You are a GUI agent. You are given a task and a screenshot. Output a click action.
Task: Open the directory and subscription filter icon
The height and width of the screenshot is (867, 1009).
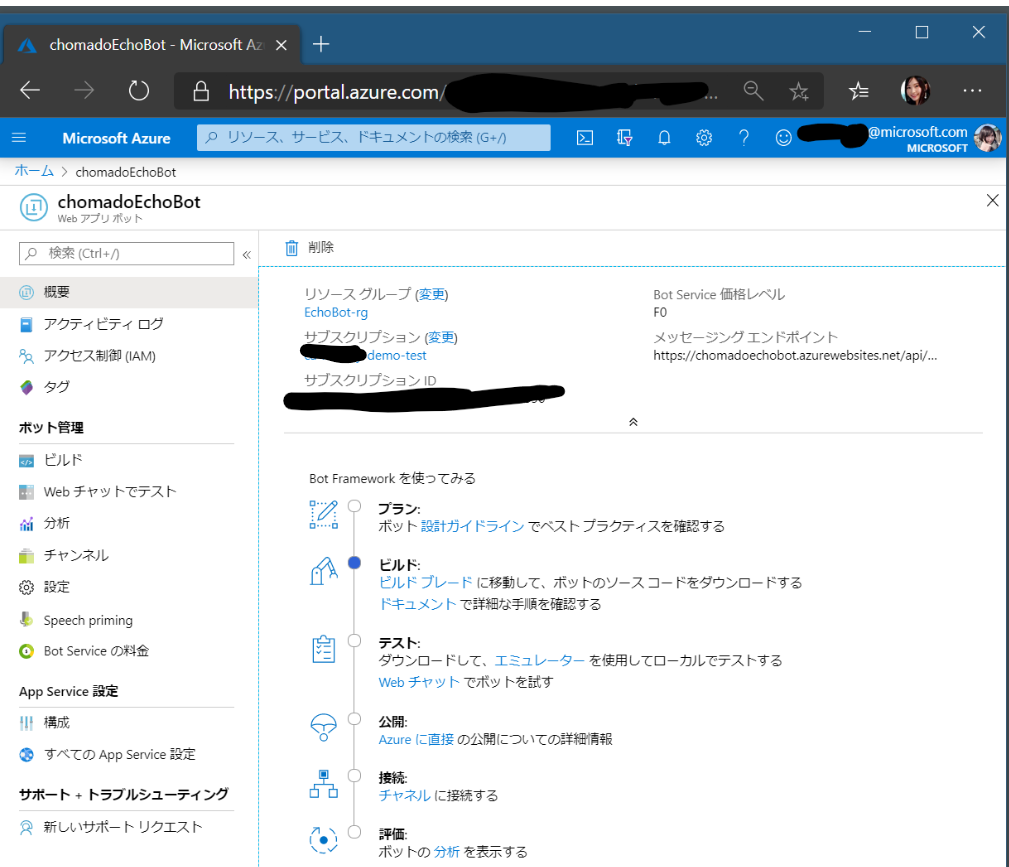point(624,138)
